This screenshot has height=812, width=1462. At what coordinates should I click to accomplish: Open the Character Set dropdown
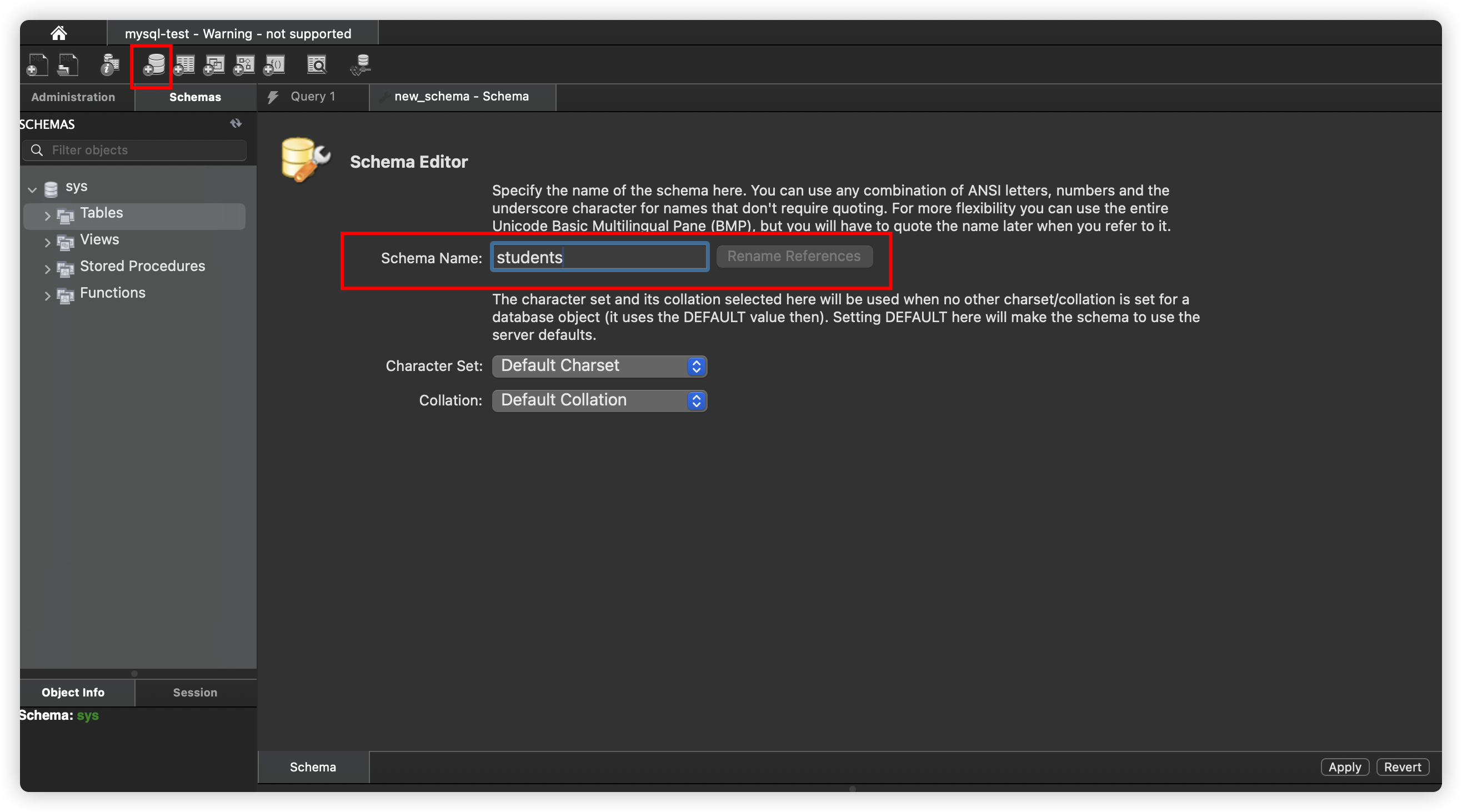tap(599, 366)
